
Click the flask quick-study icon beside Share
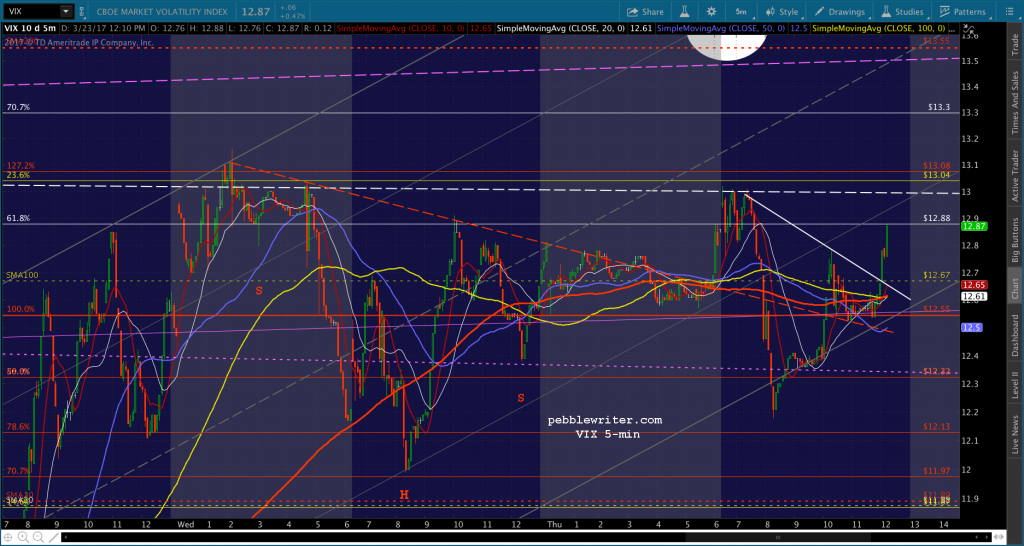coord(684,11)
